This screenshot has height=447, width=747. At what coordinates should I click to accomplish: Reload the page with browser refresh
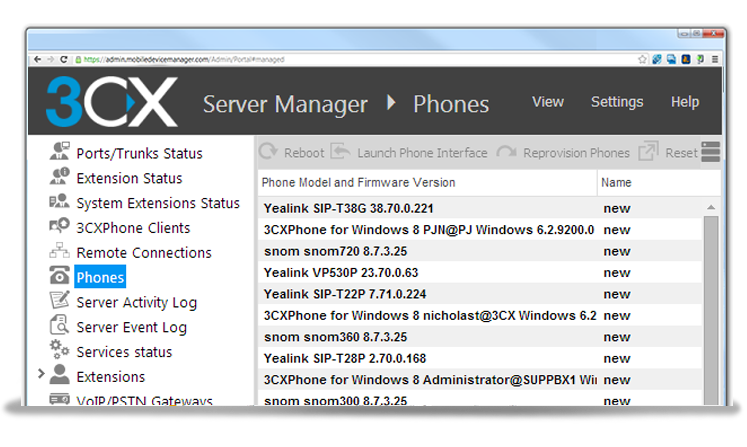[64, 60]
